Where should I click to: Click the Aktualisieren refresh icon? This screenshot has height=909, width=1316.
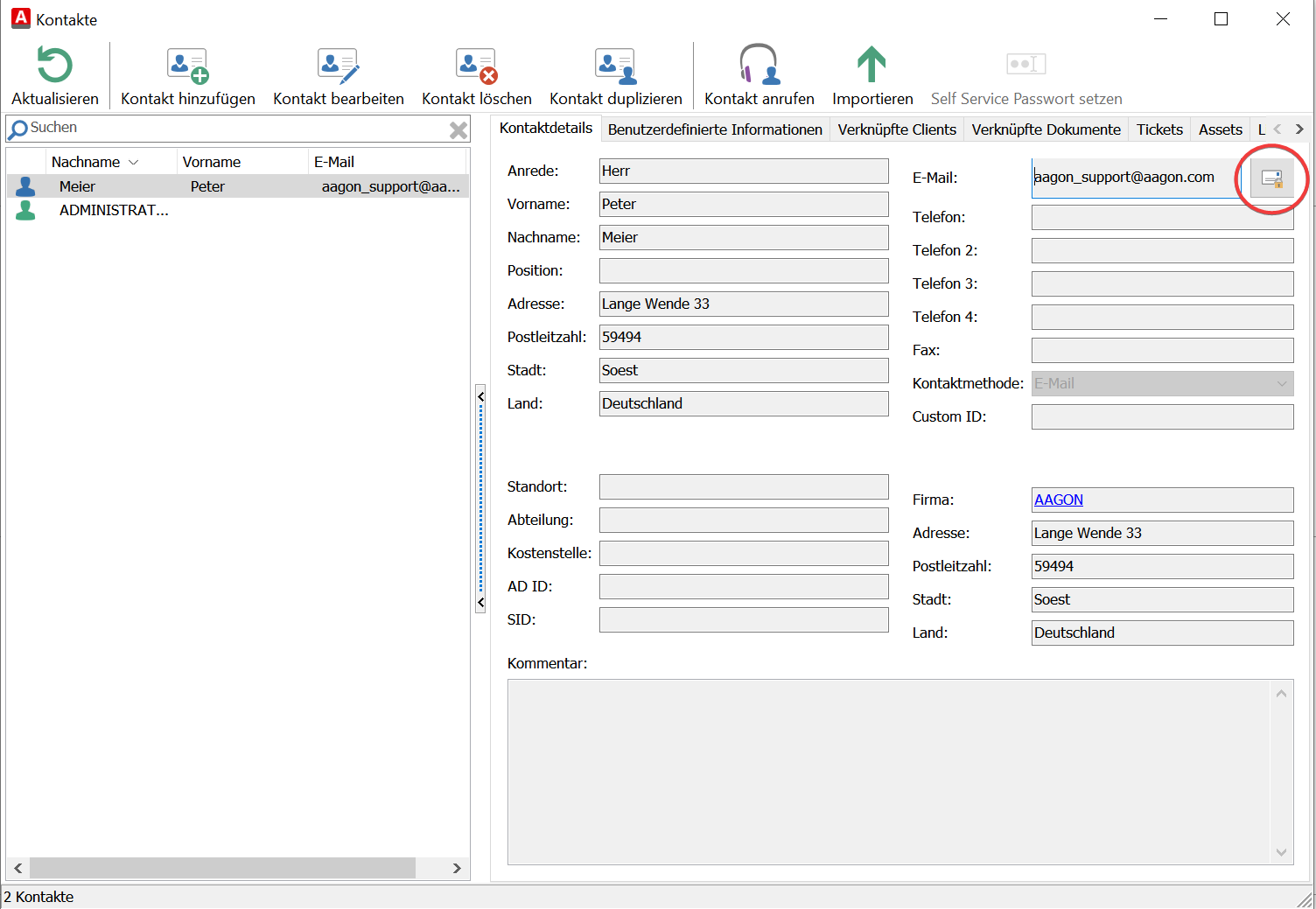click(54, 66)
